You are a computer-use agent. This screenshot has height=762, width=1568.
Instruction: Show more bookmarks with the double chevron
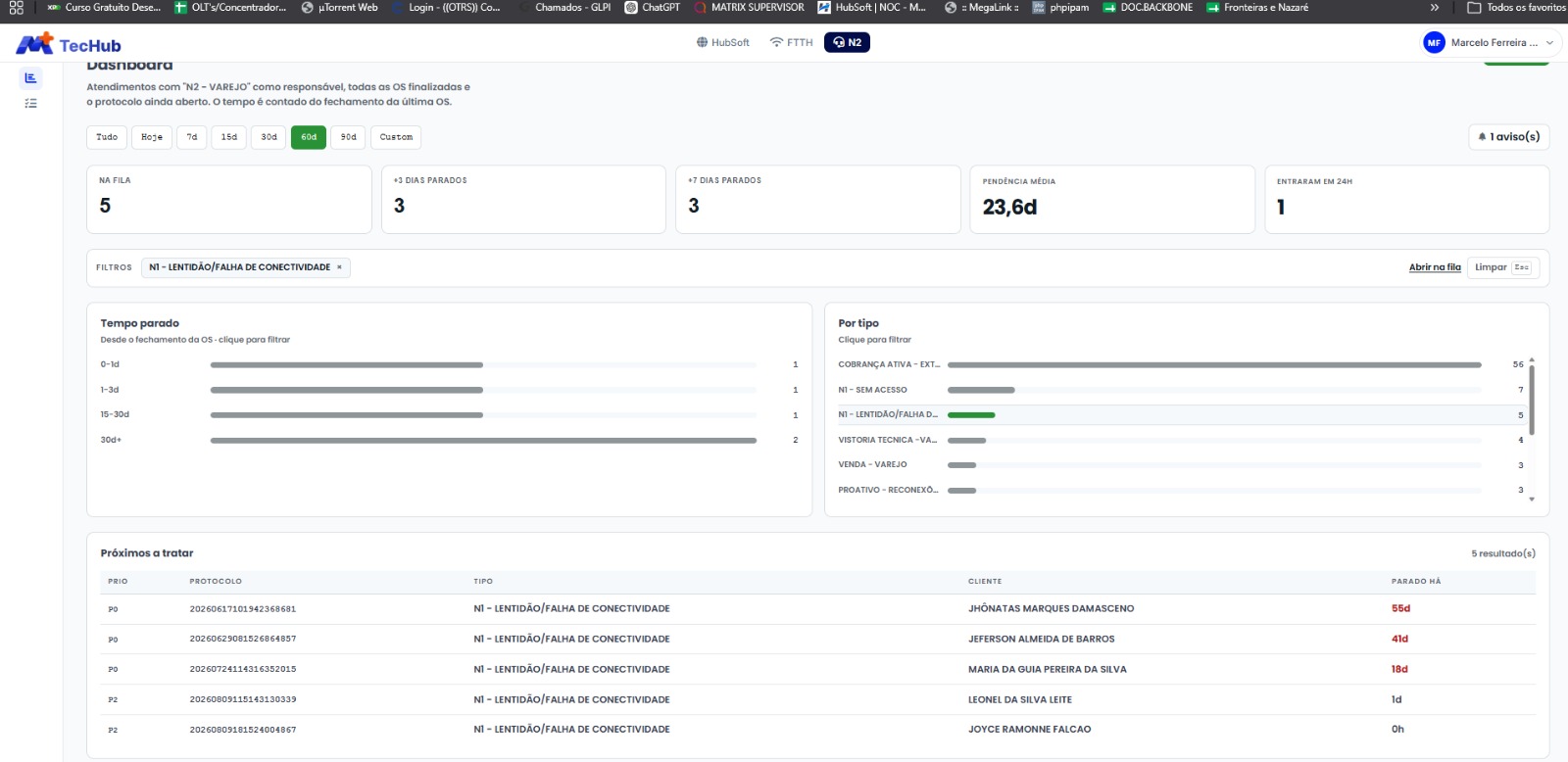point(1435,8)
